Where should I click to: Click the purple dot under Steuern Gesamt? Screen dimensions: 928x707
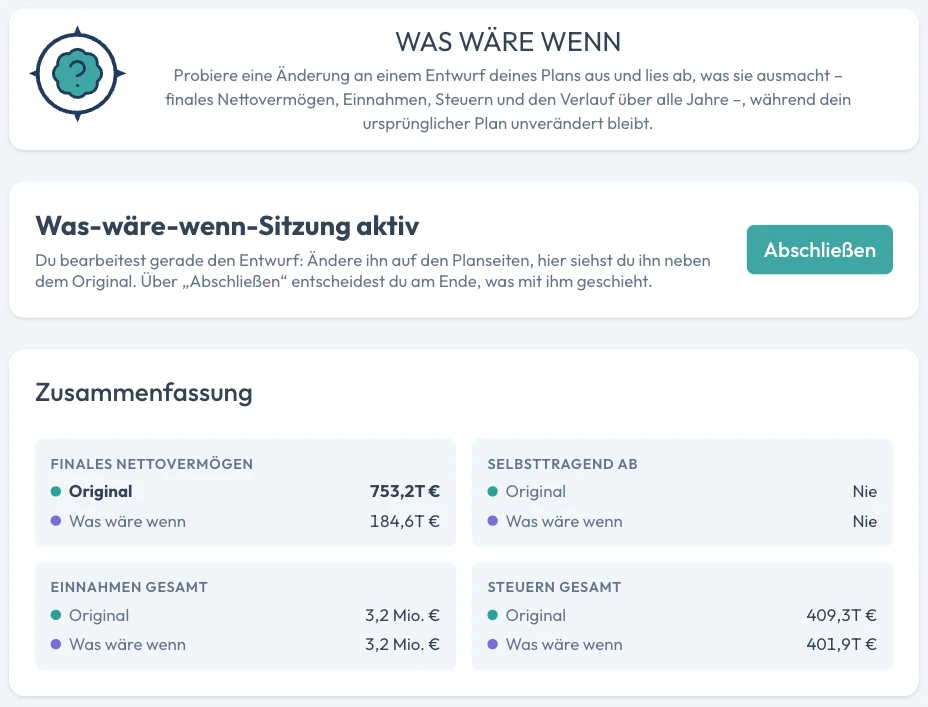tap(492, 644)
